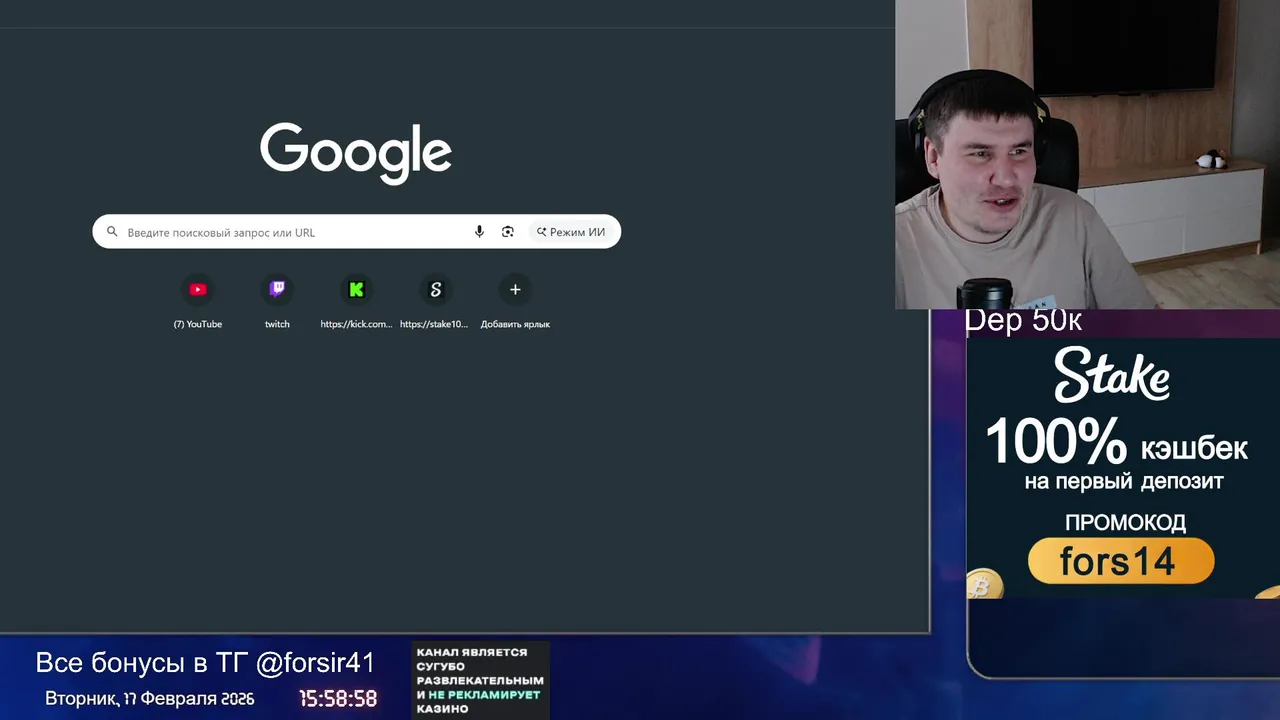
Task: Click the 'КАНАЛ ЯВЛЯЕТСЯ СУГУБО РАЗВЛЕКАТЕЛЬНЫМ' disclaimer
Action: [x=480, y=680]
